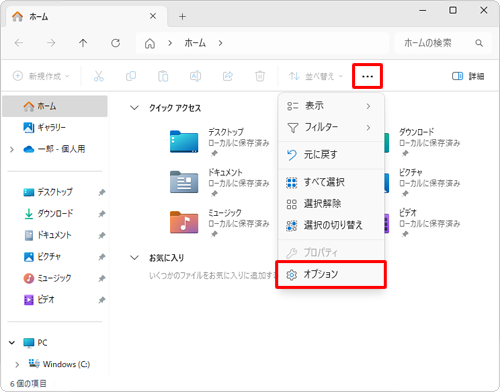Open フィルター submenu

click(x=331, y=127)
